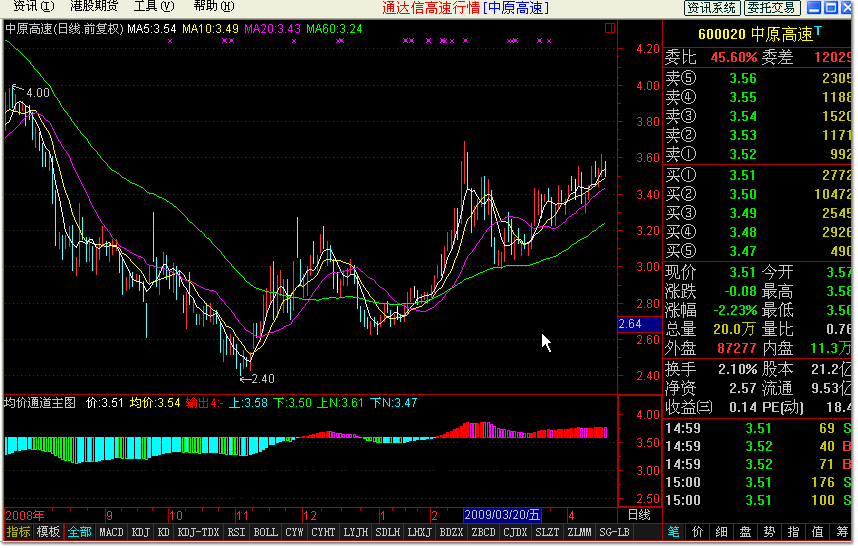Image resolution: width=858 pixels, height=548 pixels.
Task: Switch to the BOLL indicator
Action: [x=265, y=532]
